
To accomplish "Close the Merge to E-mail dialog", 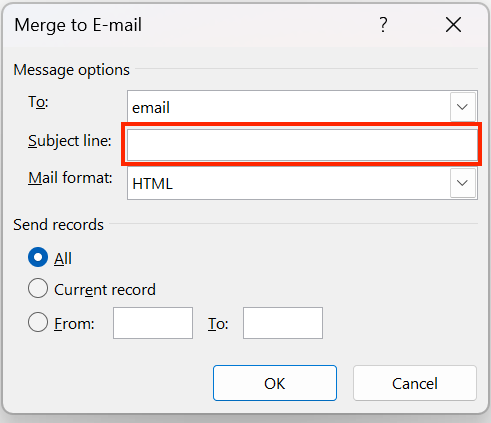I will click(x=453, y=25).
